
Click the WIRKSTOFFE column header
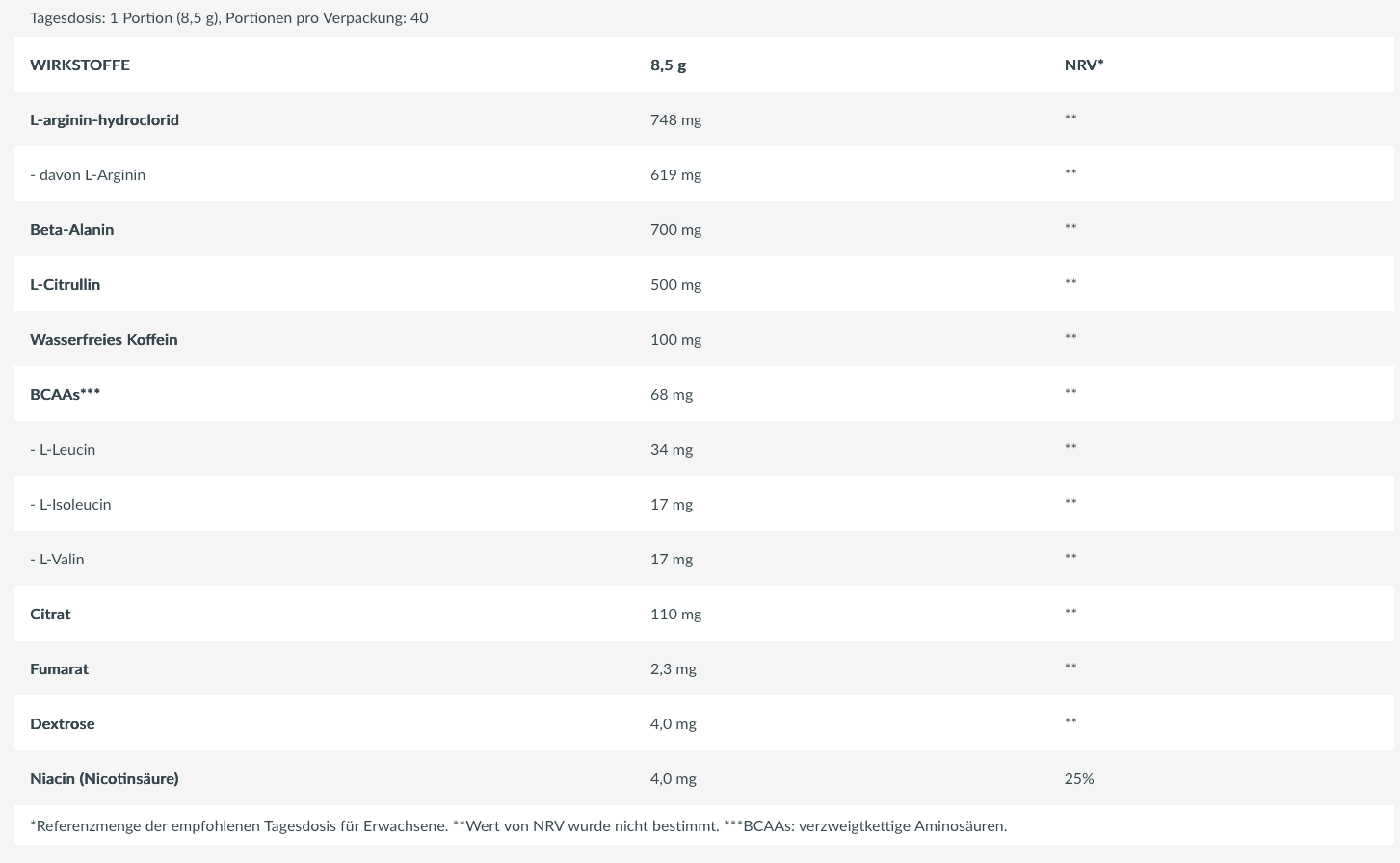click(x=80, y=65)
